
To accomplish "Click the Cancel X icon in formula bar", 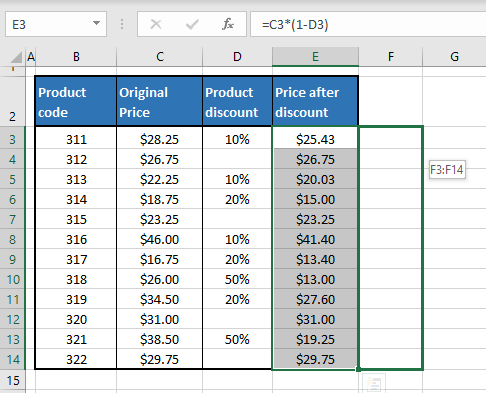I will [x=156, y=24].
